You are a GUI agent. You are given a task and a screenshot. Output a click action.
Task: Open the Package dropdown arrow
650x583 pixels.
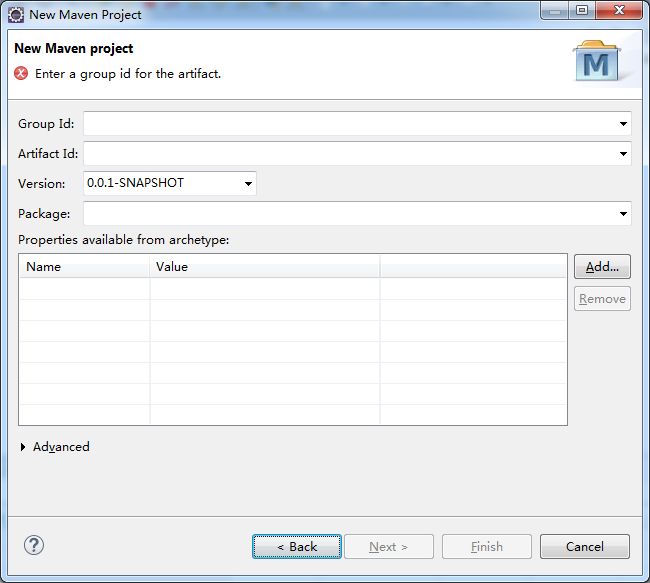[623, 214]
